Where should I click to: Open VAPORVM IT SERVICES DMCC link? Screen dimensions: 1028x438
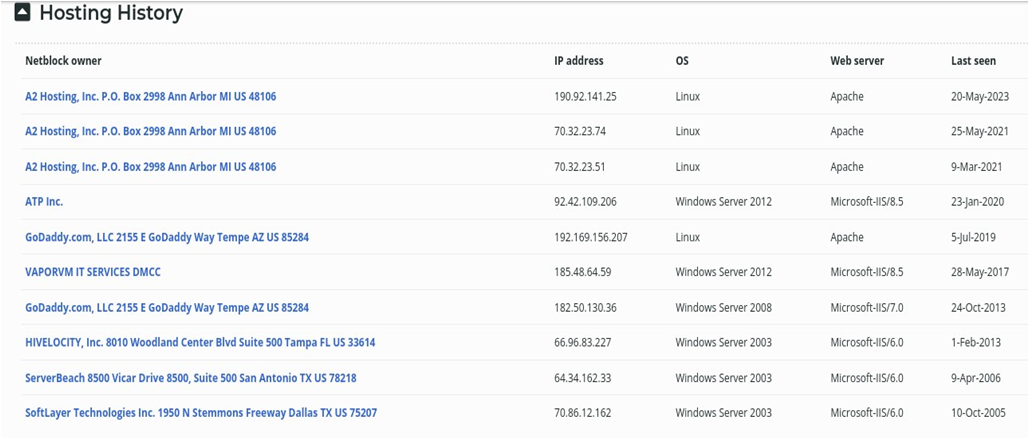(x=92, y=272)
